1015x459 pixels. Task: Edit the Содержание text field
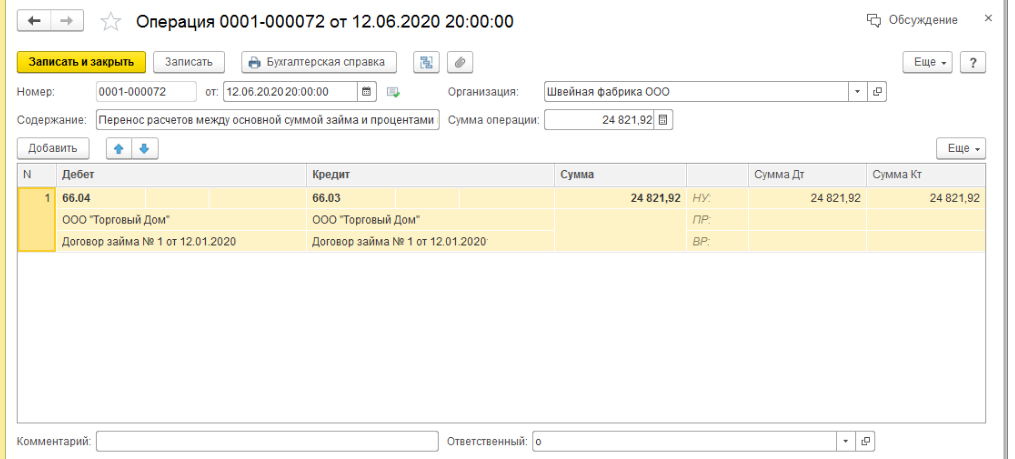coord(267,120)
